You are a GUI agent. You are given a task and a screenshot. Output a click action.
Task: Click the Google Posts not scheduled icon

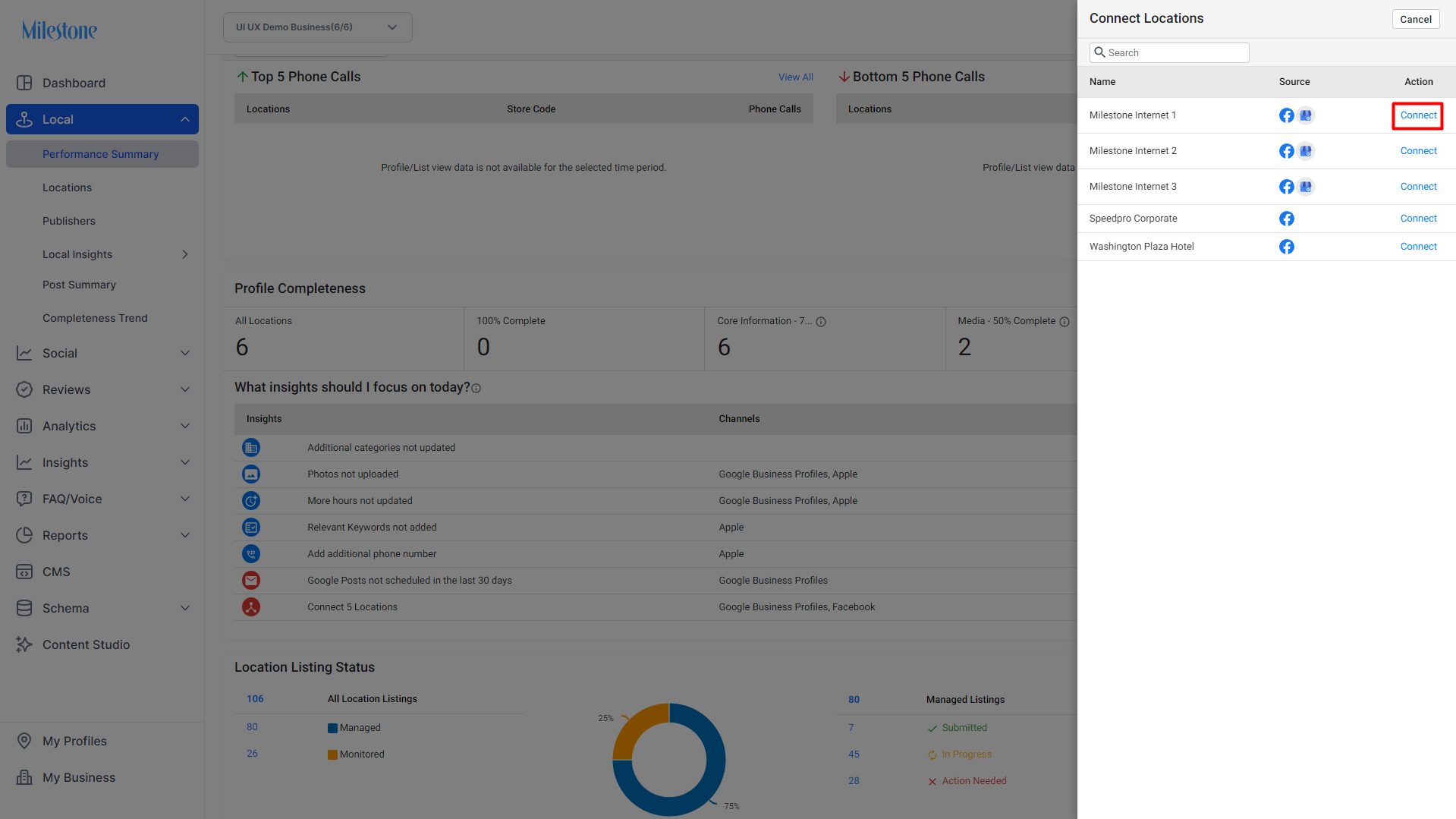251,581
